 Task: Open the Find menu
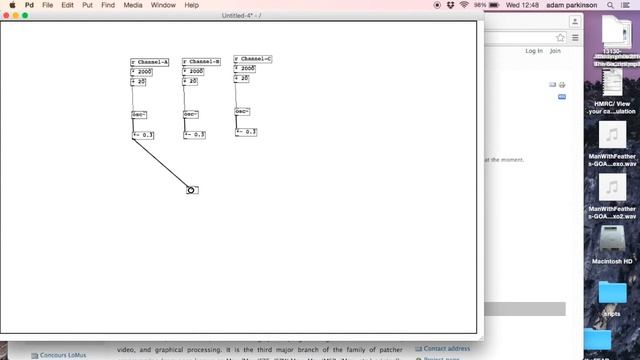(108, 5)
